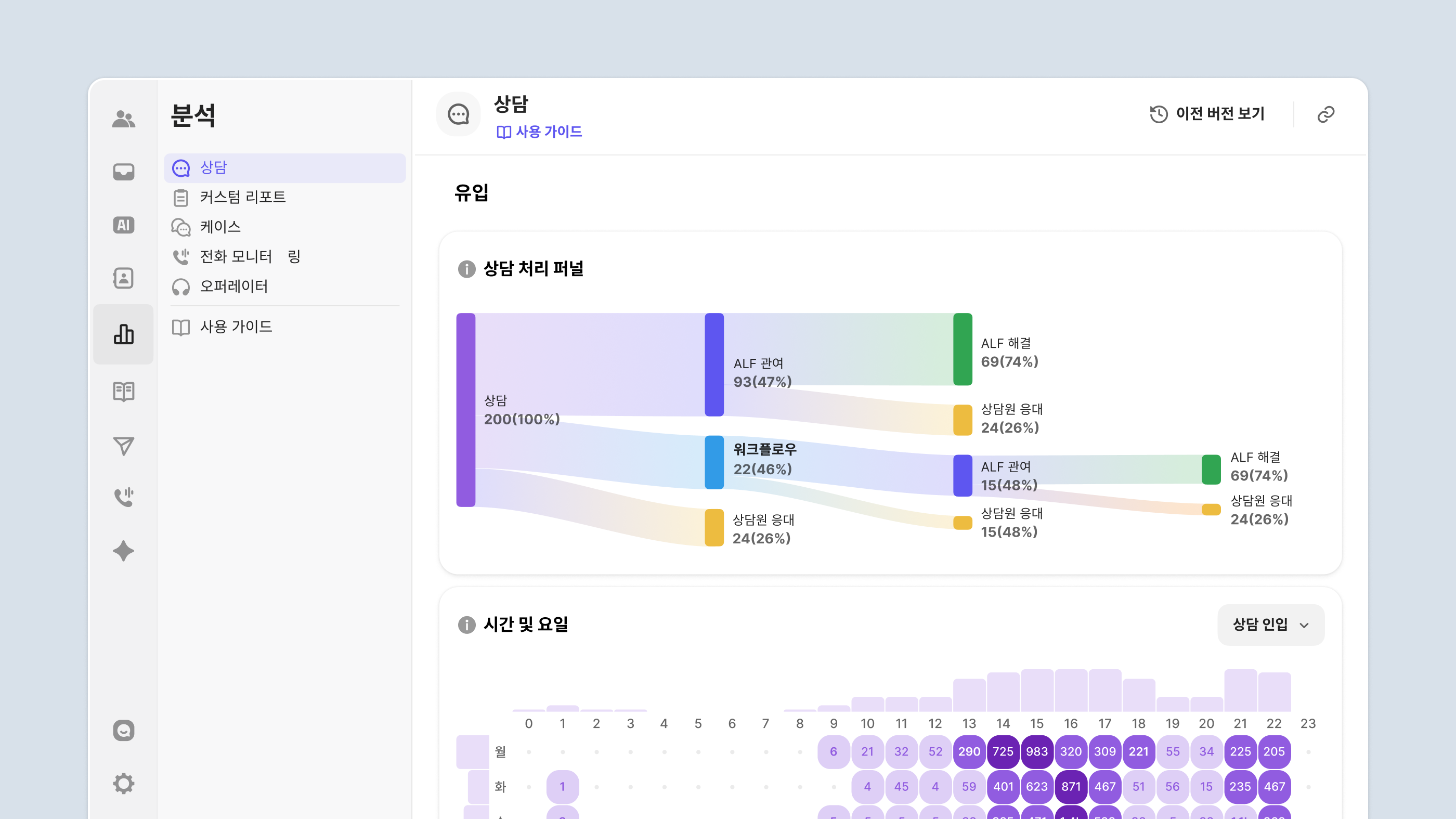Click the 월 weekday row label
This screenshot has height=819, width=1456.
tap(500, 752)
